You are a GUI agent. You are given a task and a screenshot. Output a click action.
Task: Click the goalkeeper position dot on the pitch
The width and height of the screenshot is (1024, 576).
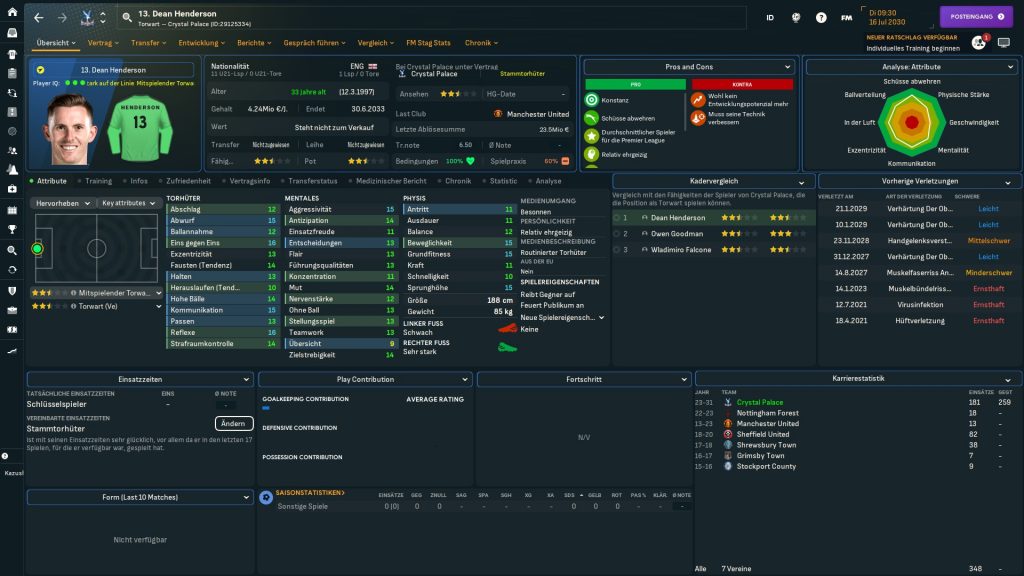click(37, 248)
